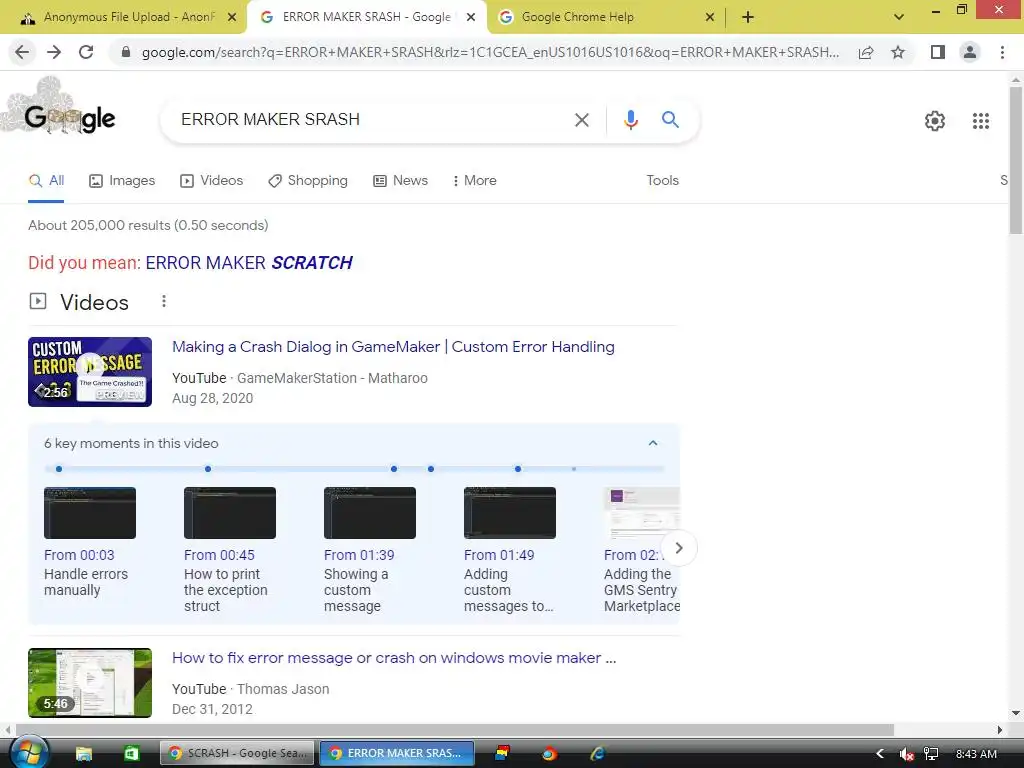Jump to the 01:39 timeline marker dot
Screen dimensions: 1024x768
tap(394, 469)
